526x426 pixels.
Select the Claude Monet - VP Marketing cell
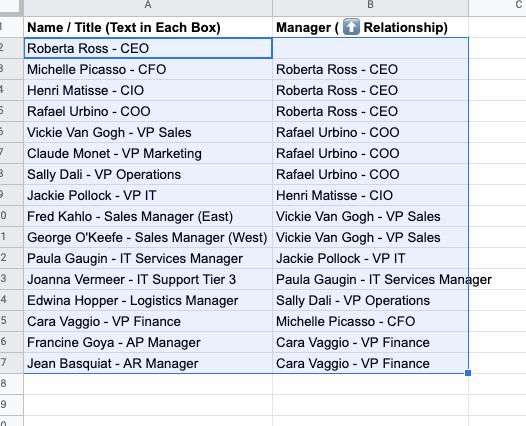148,153
